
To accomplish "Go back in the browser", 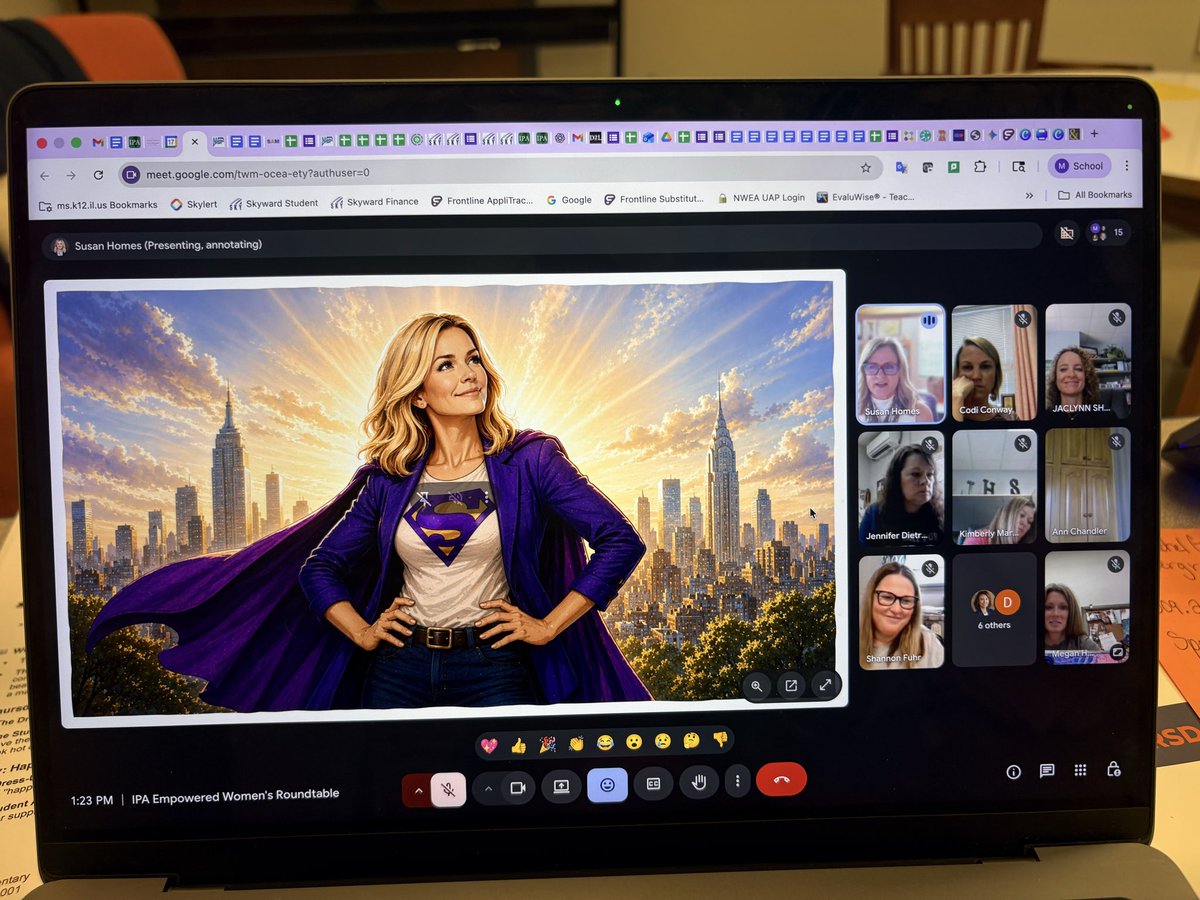I will [44, 175].
